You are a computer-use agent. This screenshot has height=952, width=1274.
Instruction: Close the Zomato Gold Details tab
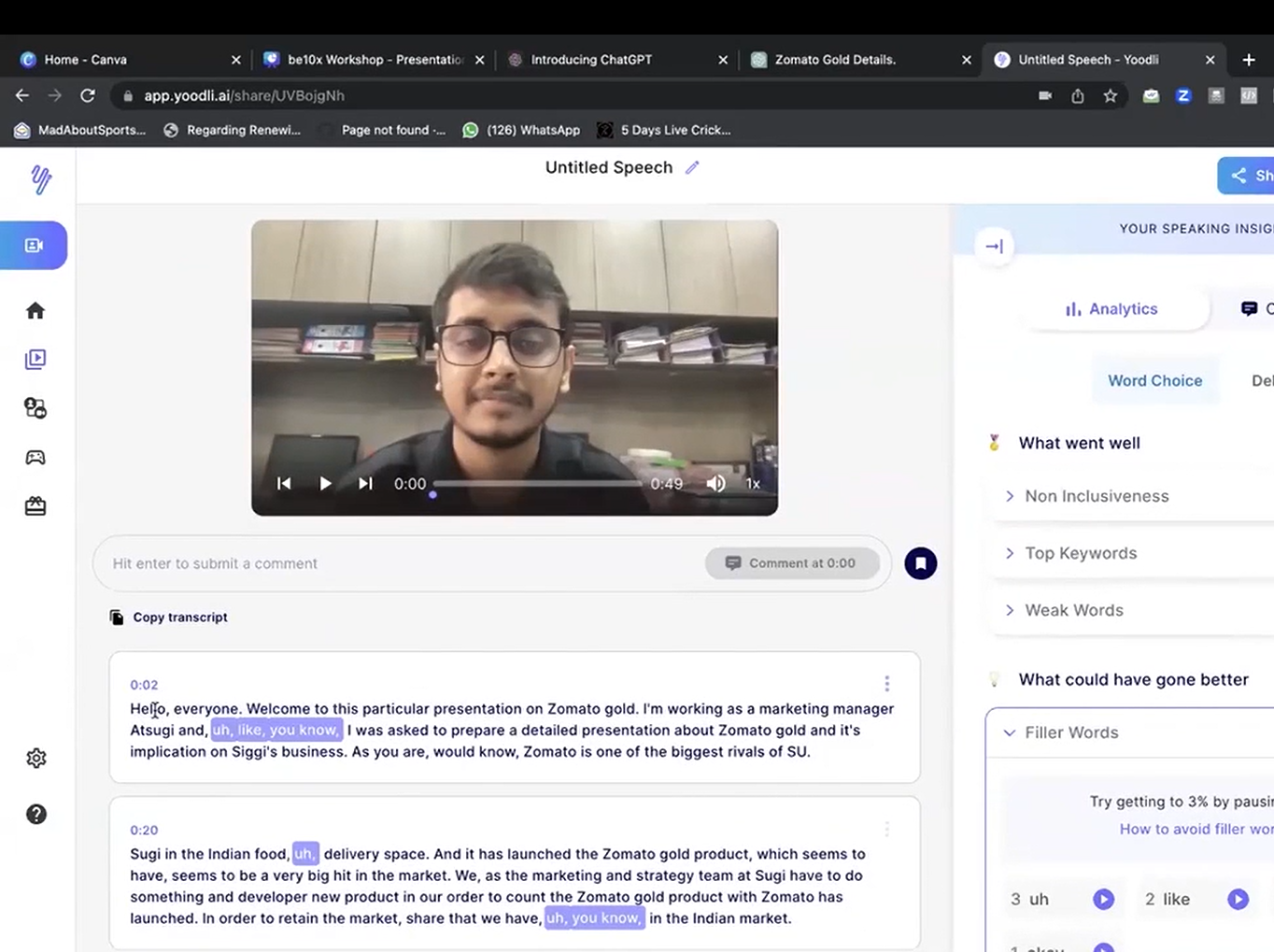click(x=967, y=60)
